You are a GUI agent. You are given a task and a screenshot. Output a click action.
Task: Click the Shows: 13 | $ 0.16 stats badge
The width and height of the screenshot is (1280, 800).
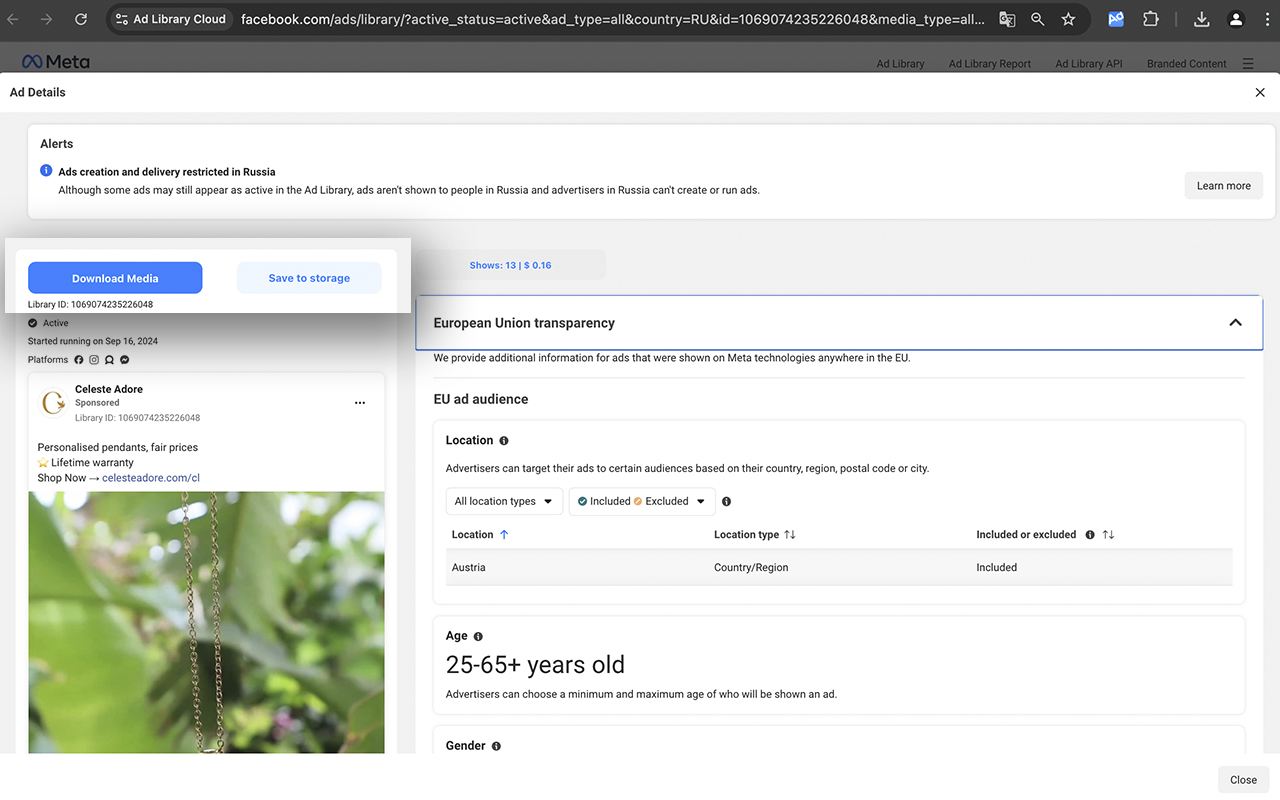coord(511,265)
